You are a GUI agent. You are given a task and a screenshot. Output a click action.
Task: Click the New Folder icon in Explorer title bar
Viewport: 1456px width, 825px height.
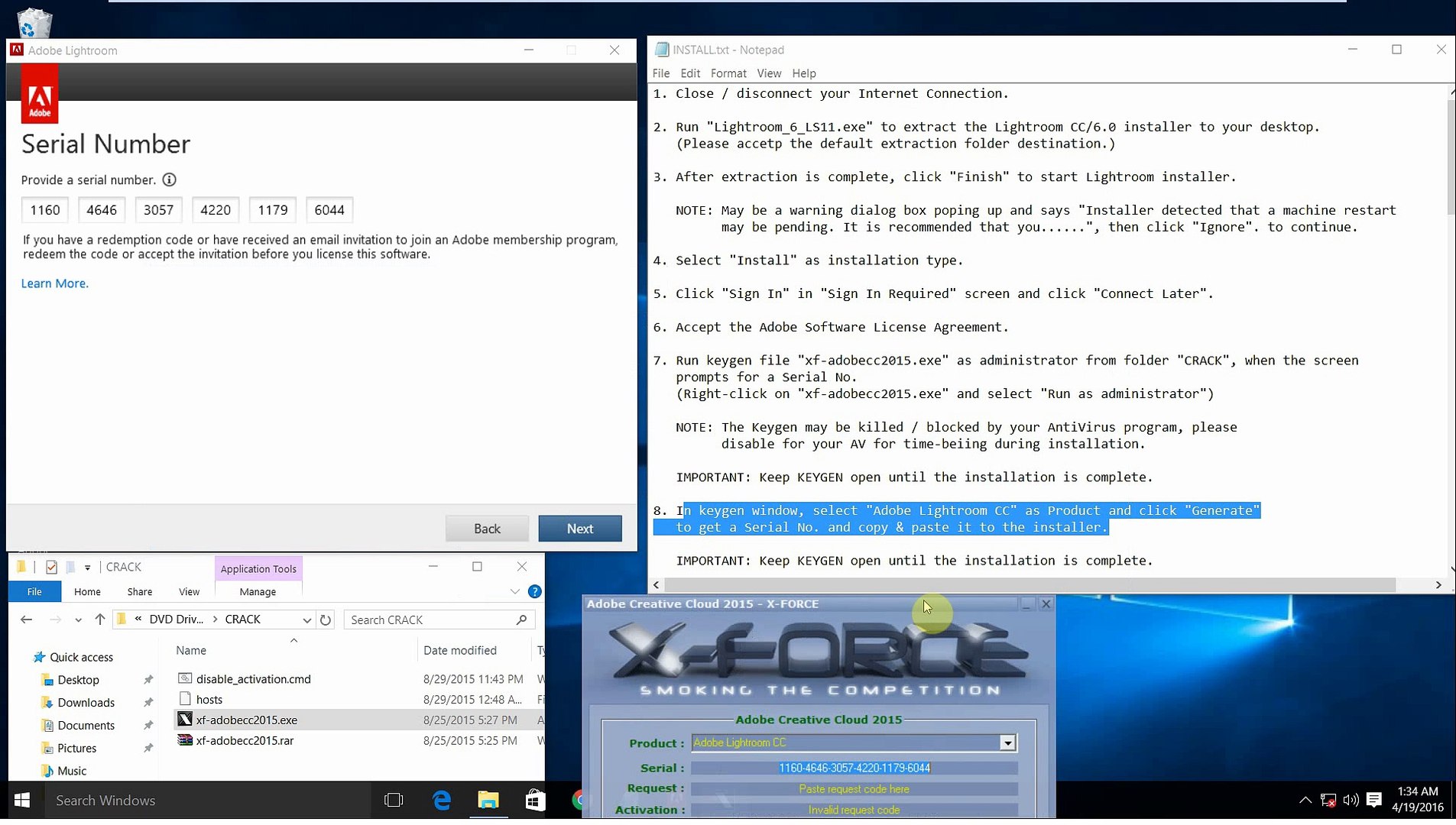point(70,567)
